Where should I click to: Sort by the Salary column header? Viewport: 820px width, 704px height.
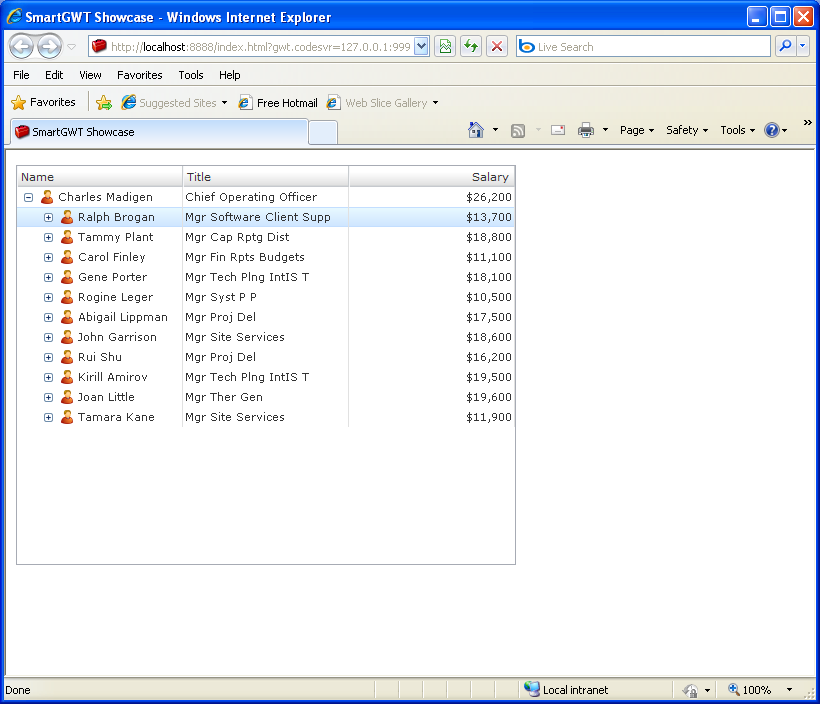pyautogui.click(x=431, y=177)
